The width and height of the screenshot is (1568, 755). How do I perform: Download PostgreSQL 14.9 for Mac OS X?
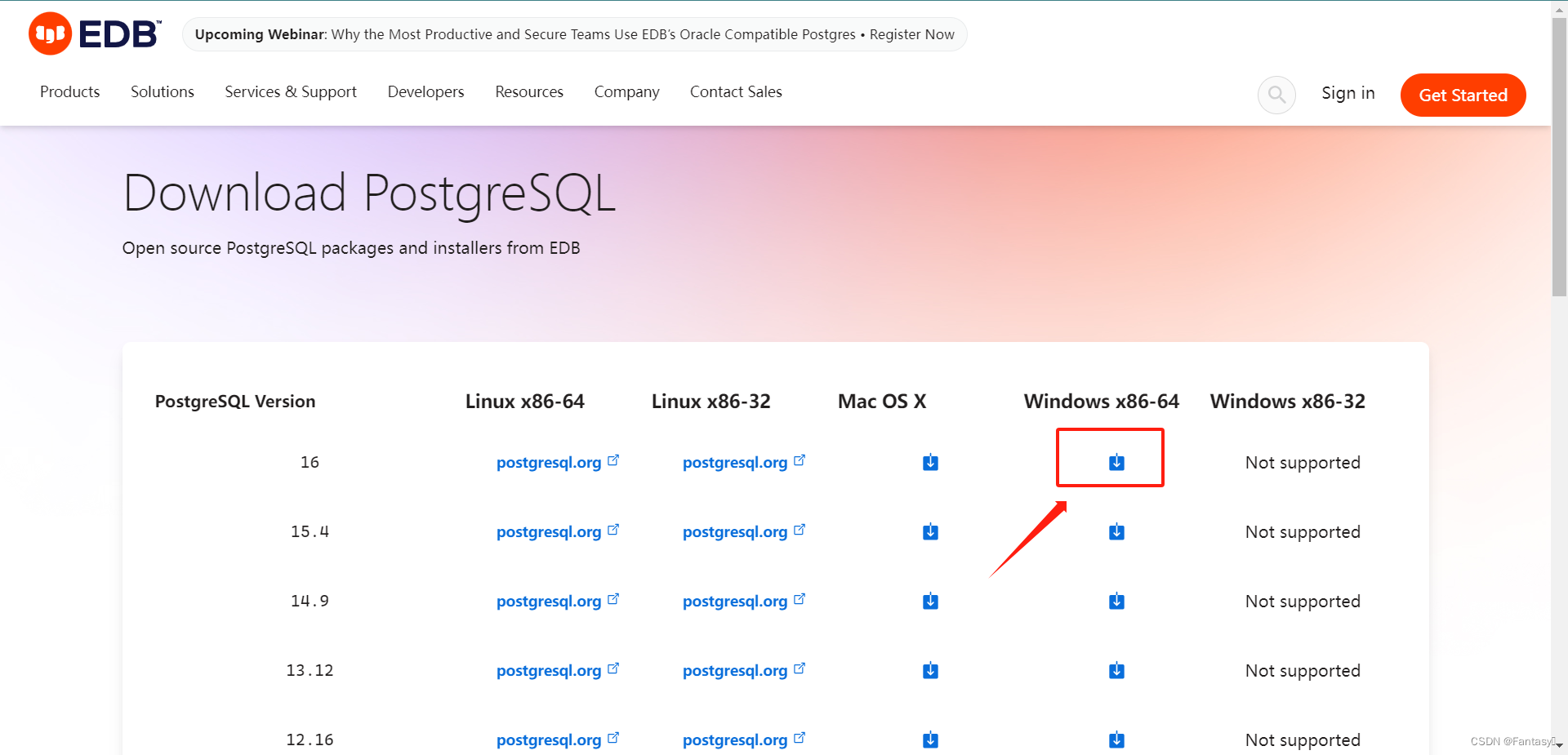click(930, 602)
